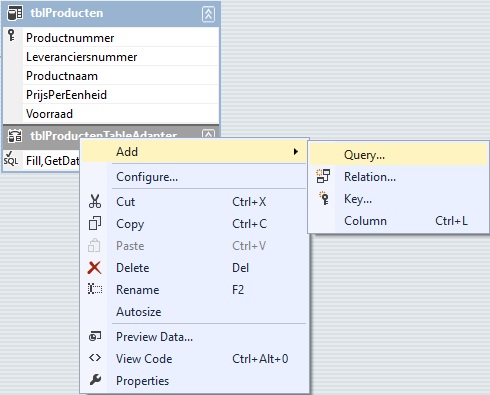
Task: Select Configure... from the context menu
Action: click(x=194, y=177)
